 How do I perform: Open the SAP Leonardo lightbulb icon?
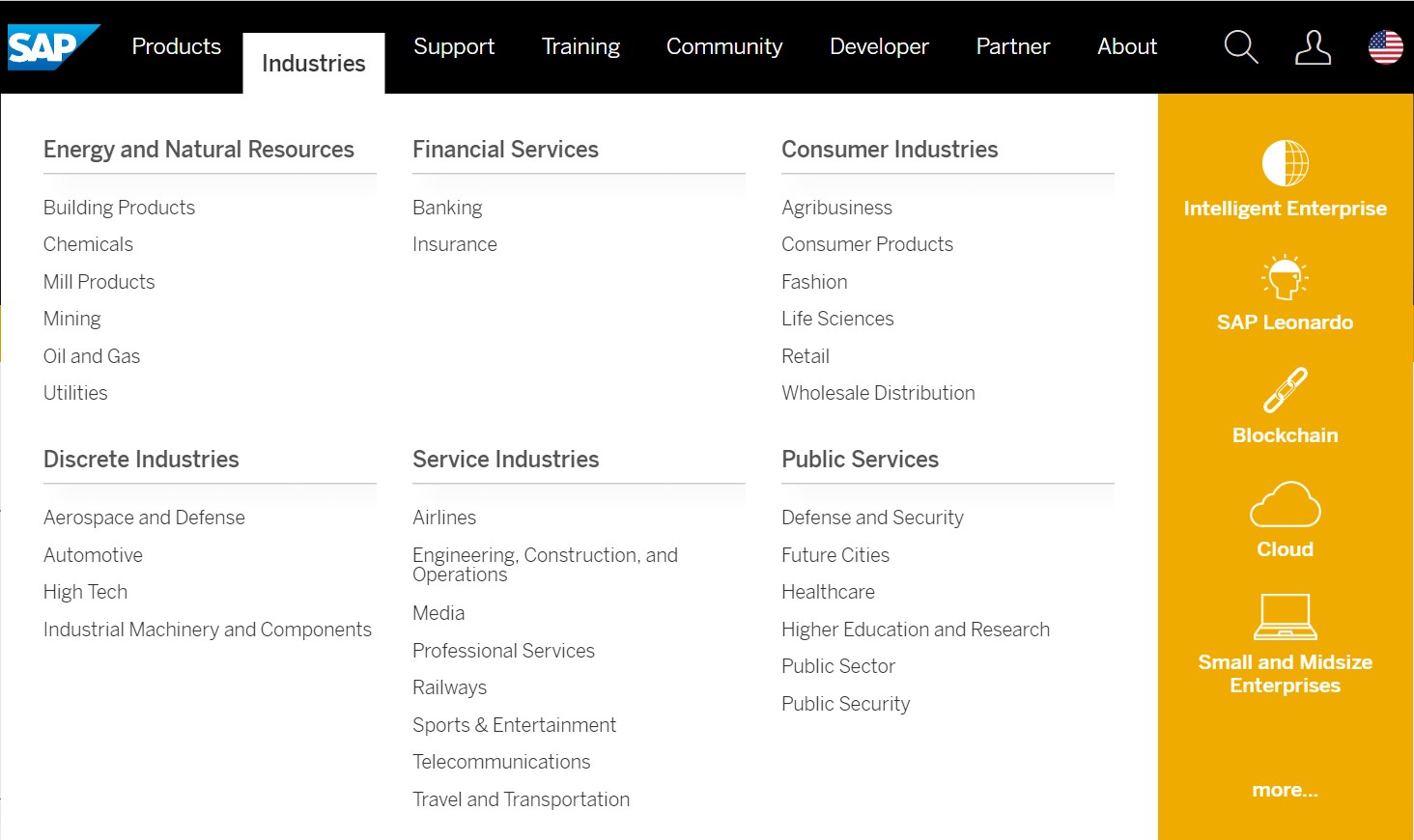coord(1285,277)
